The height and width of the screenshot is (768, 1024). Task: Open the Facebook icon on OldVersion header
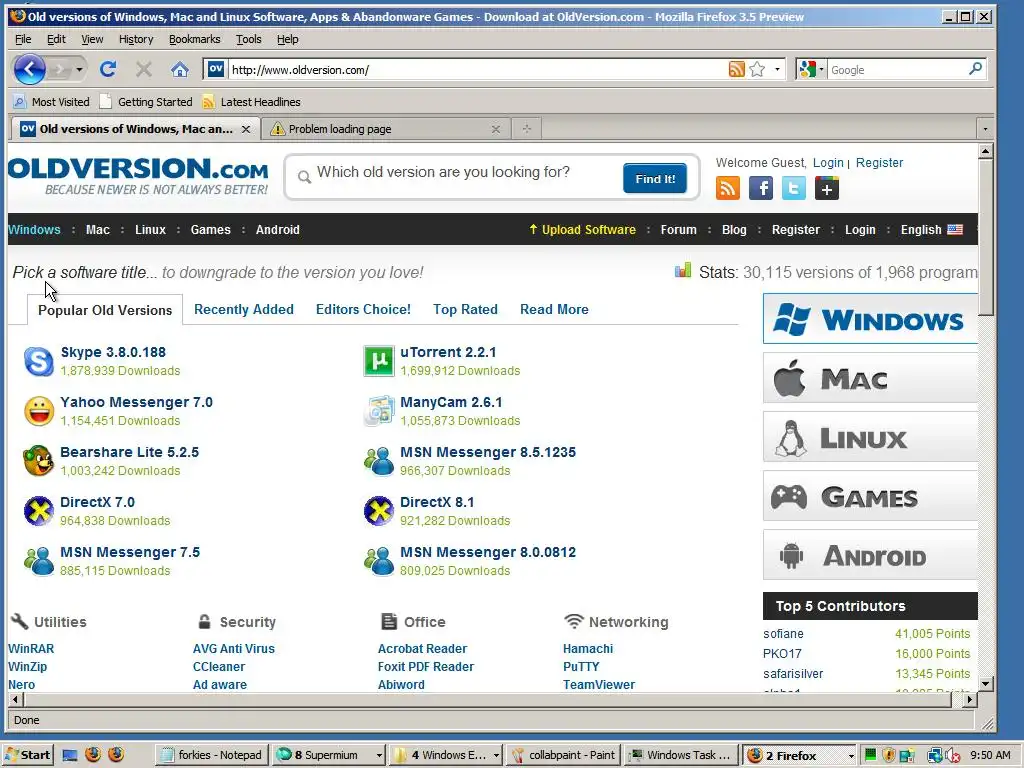761,188
